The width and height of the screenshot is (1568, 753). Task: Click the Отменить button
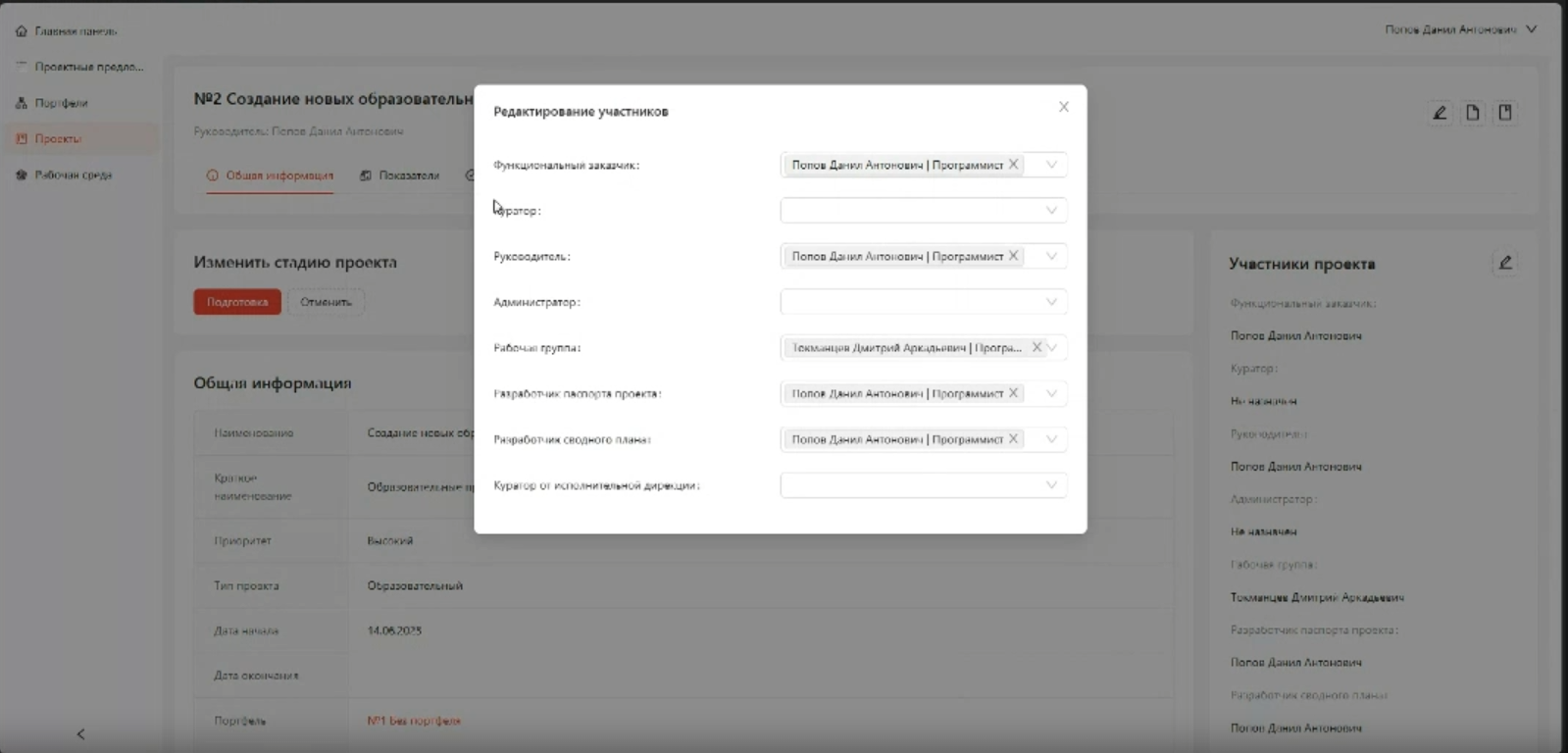point(326,302)
